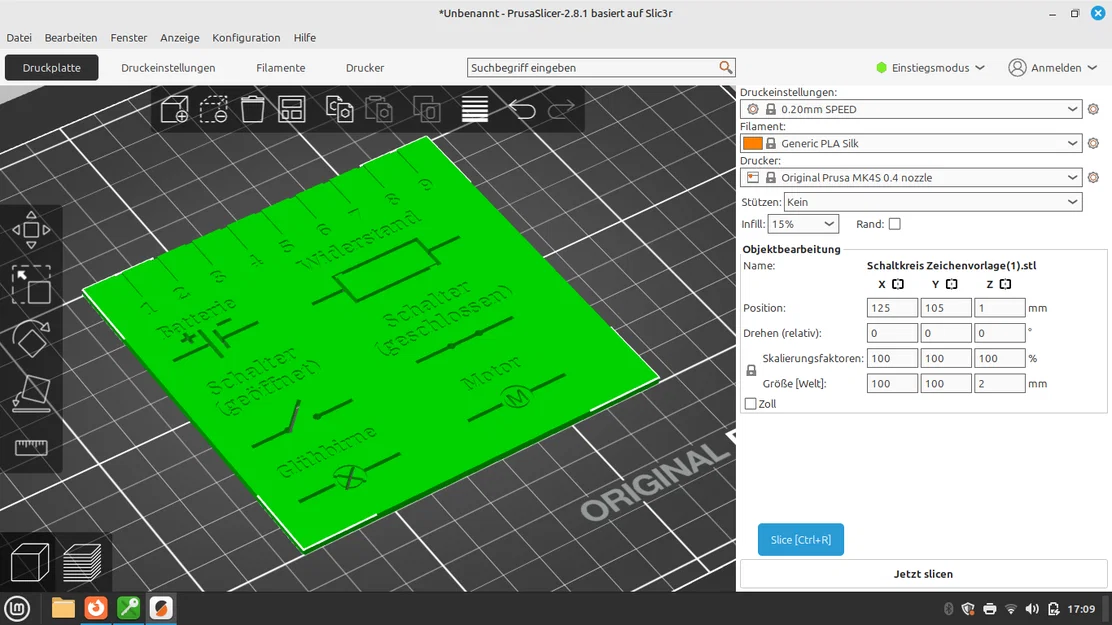Click the Wi-Fi network tray icon
1112x625 pixels.
[x=1011, y=609]
